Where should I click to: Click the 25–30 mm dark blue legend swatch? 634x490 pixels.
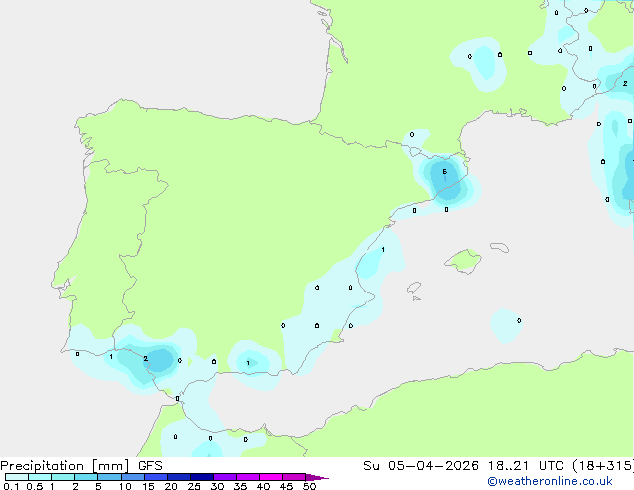(202, 477)
